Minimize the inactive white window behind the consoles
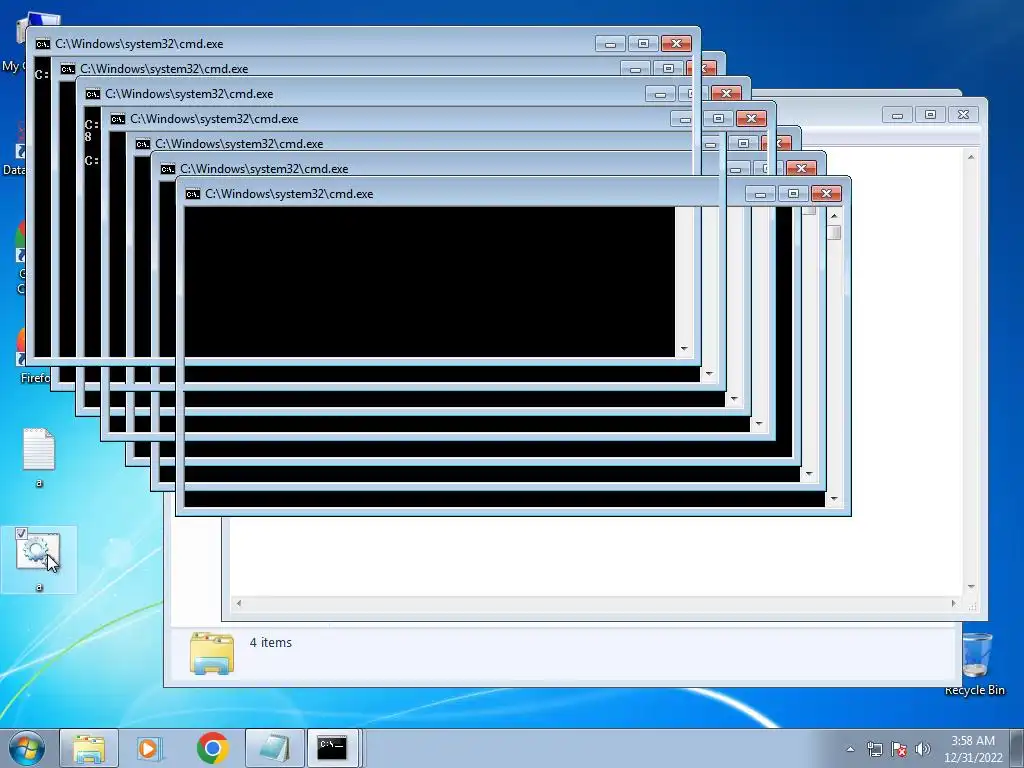The image size is (1024, 768). [x=897, y=115]
